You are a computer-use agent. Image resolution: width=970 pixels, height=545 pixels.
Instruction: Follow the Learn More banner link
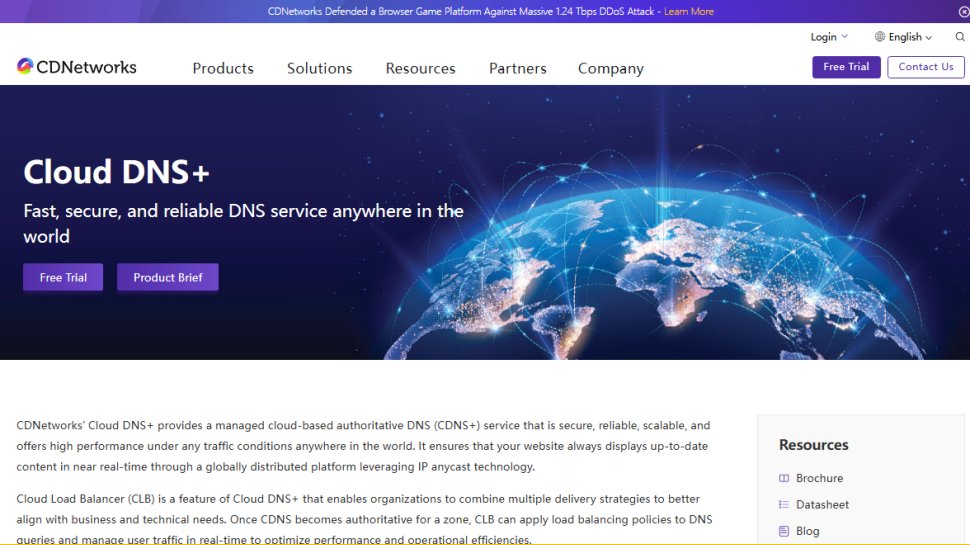coord(689,12)
